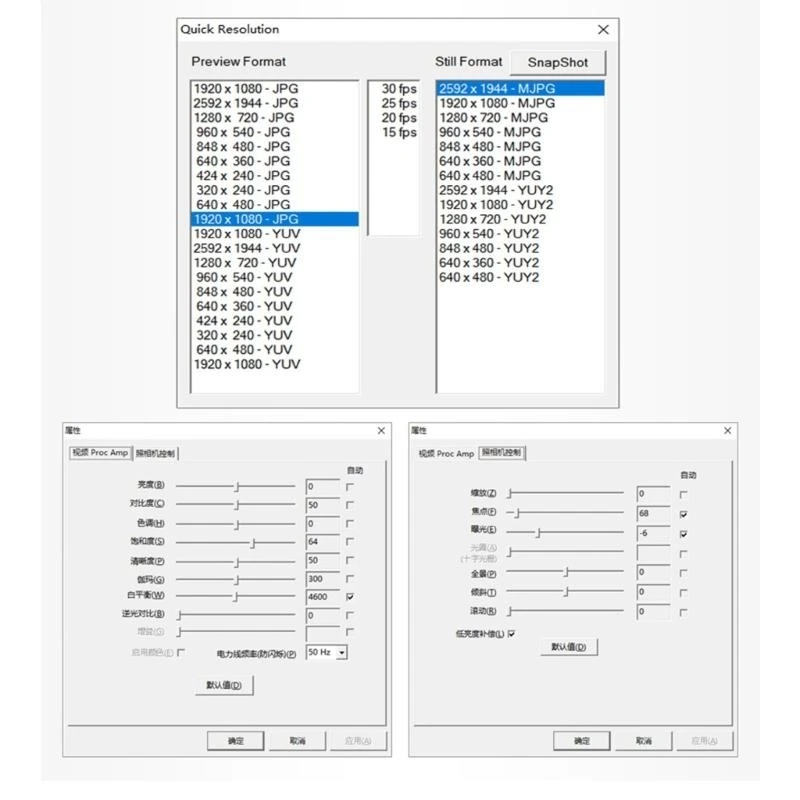Image resolution: width=800 pixels, height=800 pixels.
Task: Toggle auto checkbox for 白平衡(W)
Action: click(x=350, y=596)
